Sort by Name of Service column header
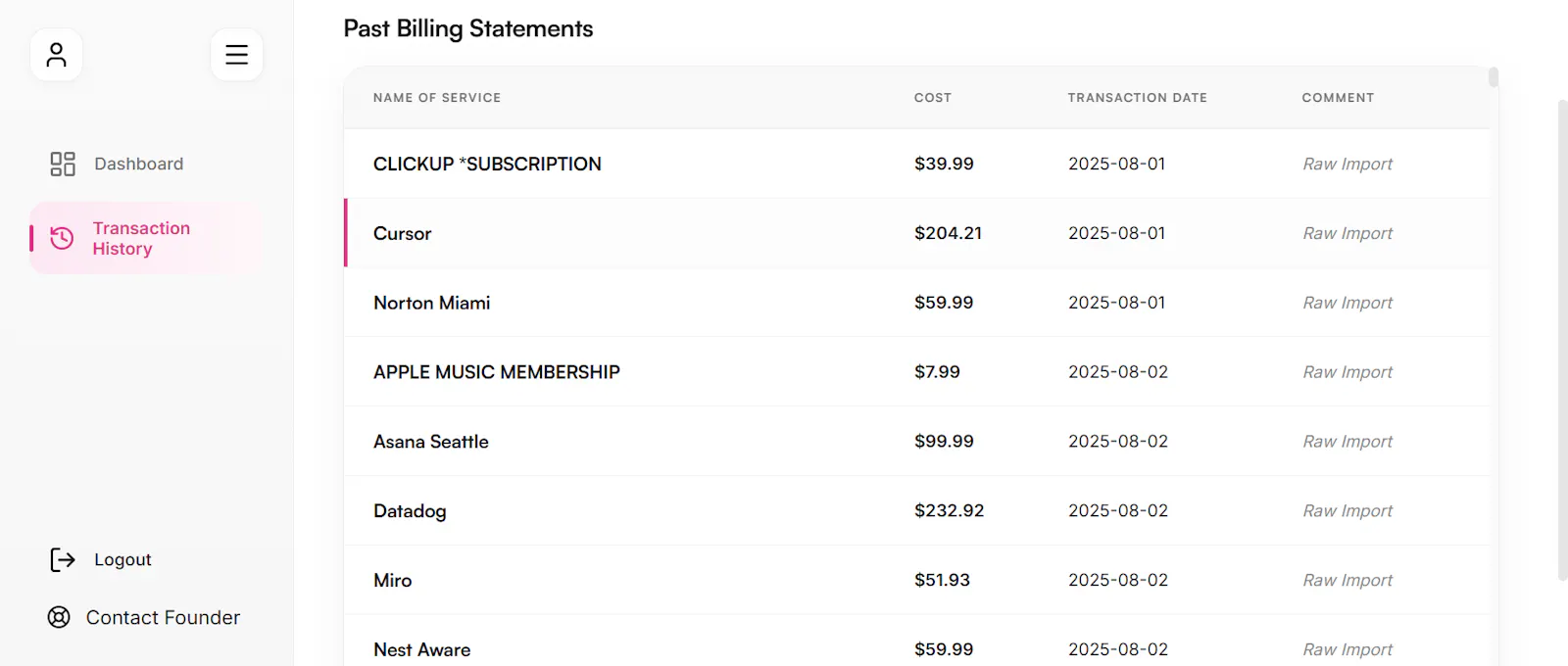 point(437,98)
